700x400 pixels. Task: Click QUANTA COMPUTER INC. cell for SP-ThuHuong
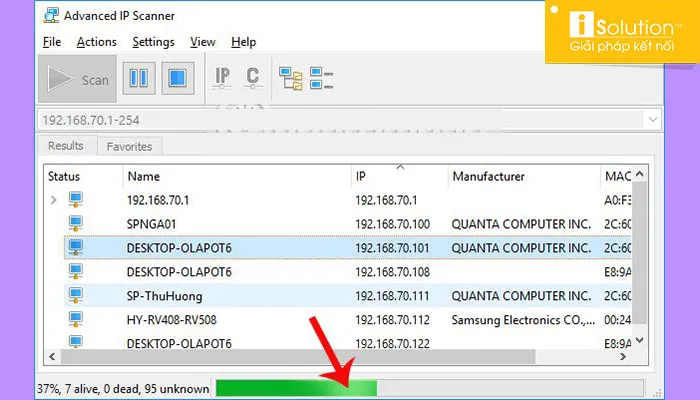click(x=521, y=296)
